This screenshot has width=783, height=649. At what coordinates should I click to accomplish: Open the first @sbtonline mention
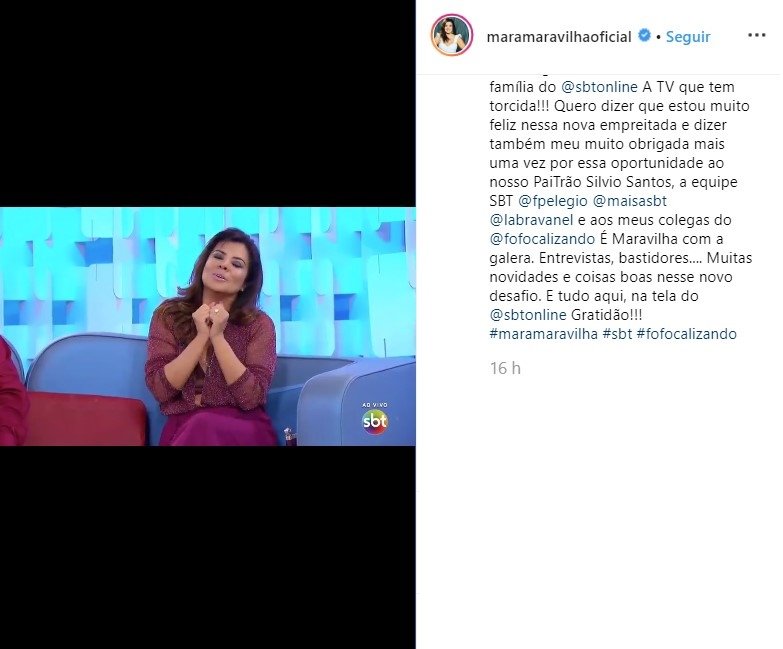pos(599,87)
